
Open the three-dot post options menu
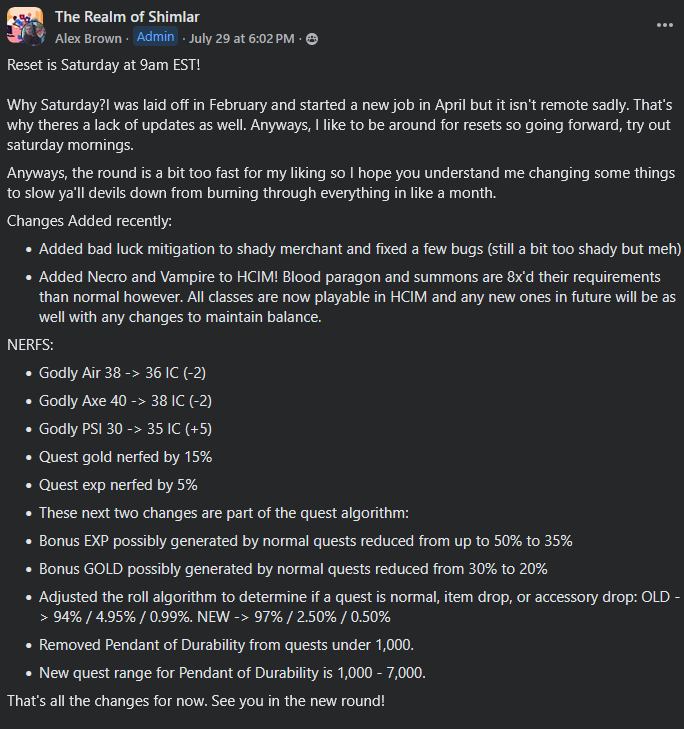(664, 25)
